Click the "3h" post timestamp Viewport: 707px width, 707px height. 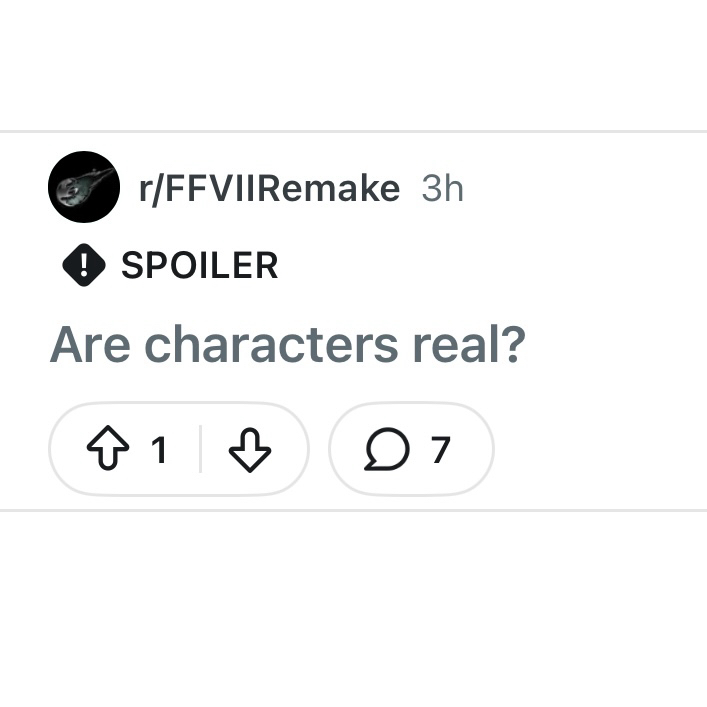click(x=442, y=188)
